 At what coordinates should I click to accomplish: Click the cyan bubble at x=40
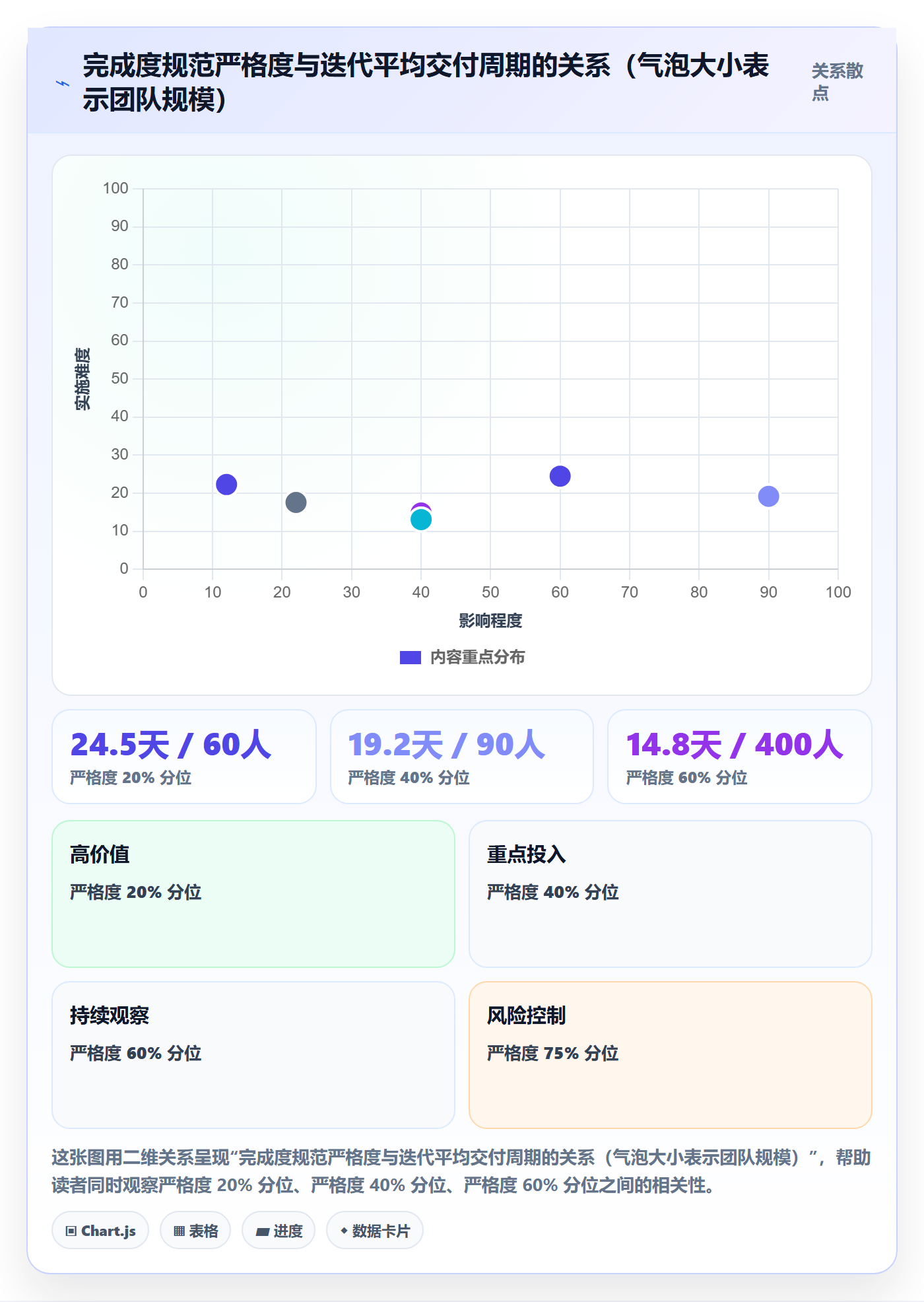click(x=421, y=520)
